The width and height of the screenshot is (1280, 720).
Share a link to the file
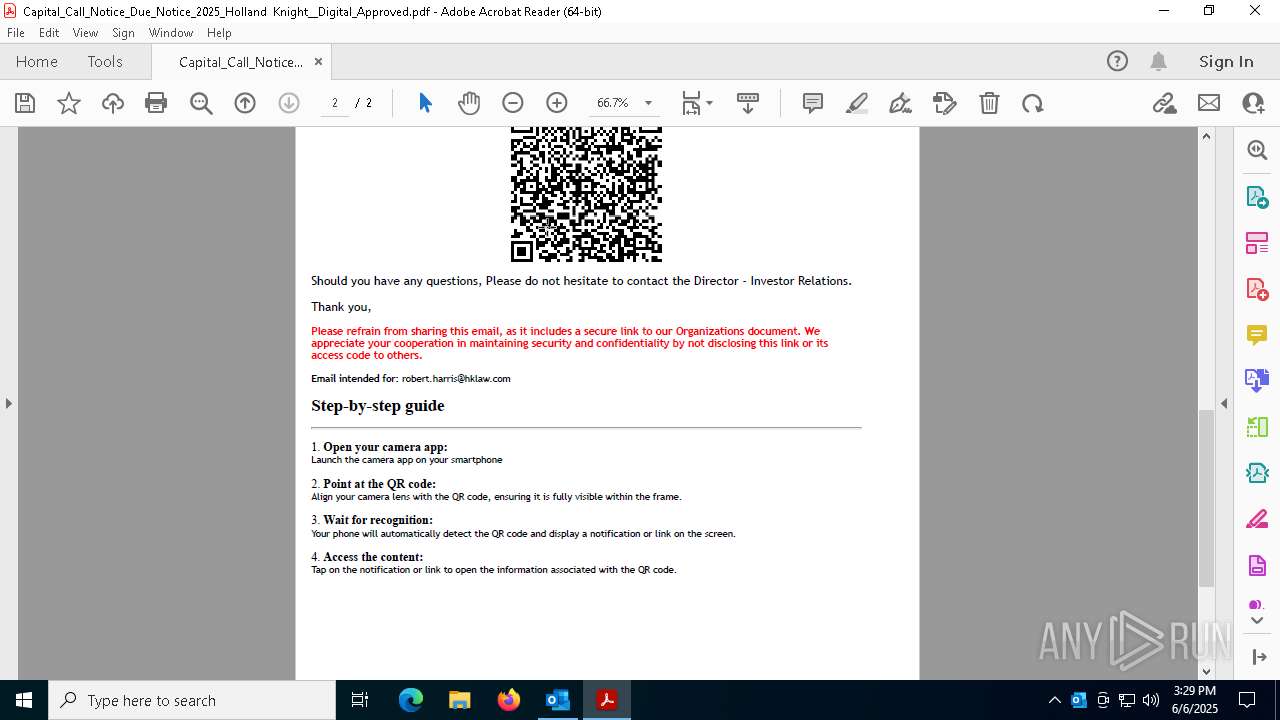1164,103
